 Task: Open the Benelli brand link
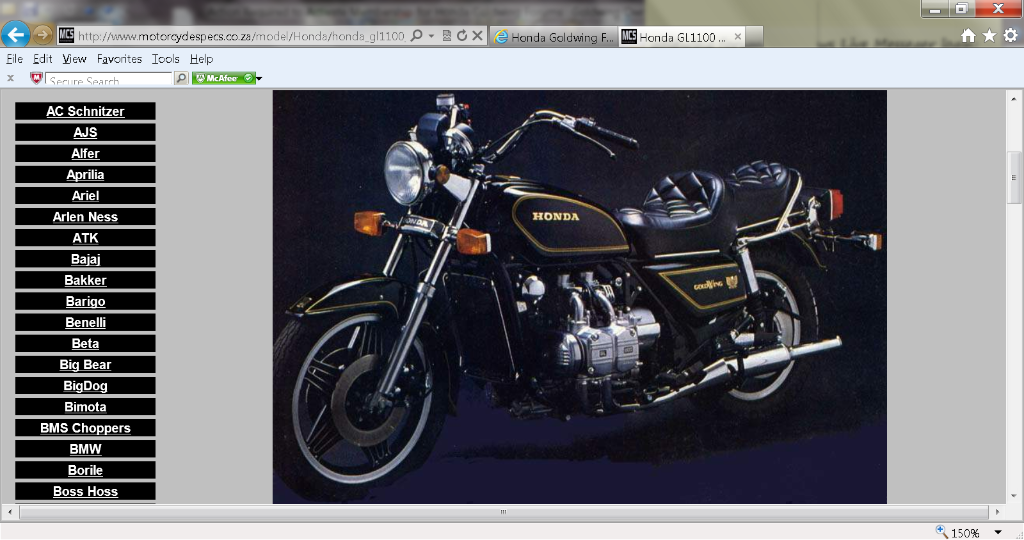point(86,323)
